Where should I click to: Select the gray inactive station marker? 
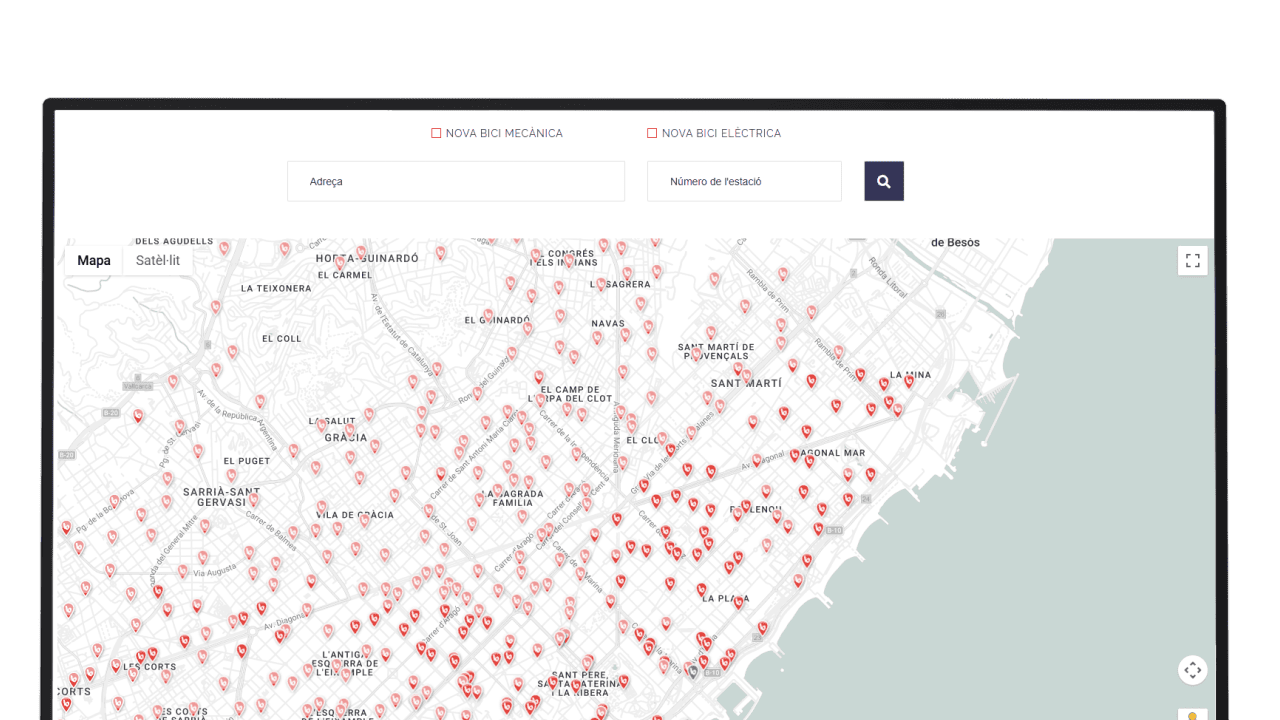(x=692, y=671)
